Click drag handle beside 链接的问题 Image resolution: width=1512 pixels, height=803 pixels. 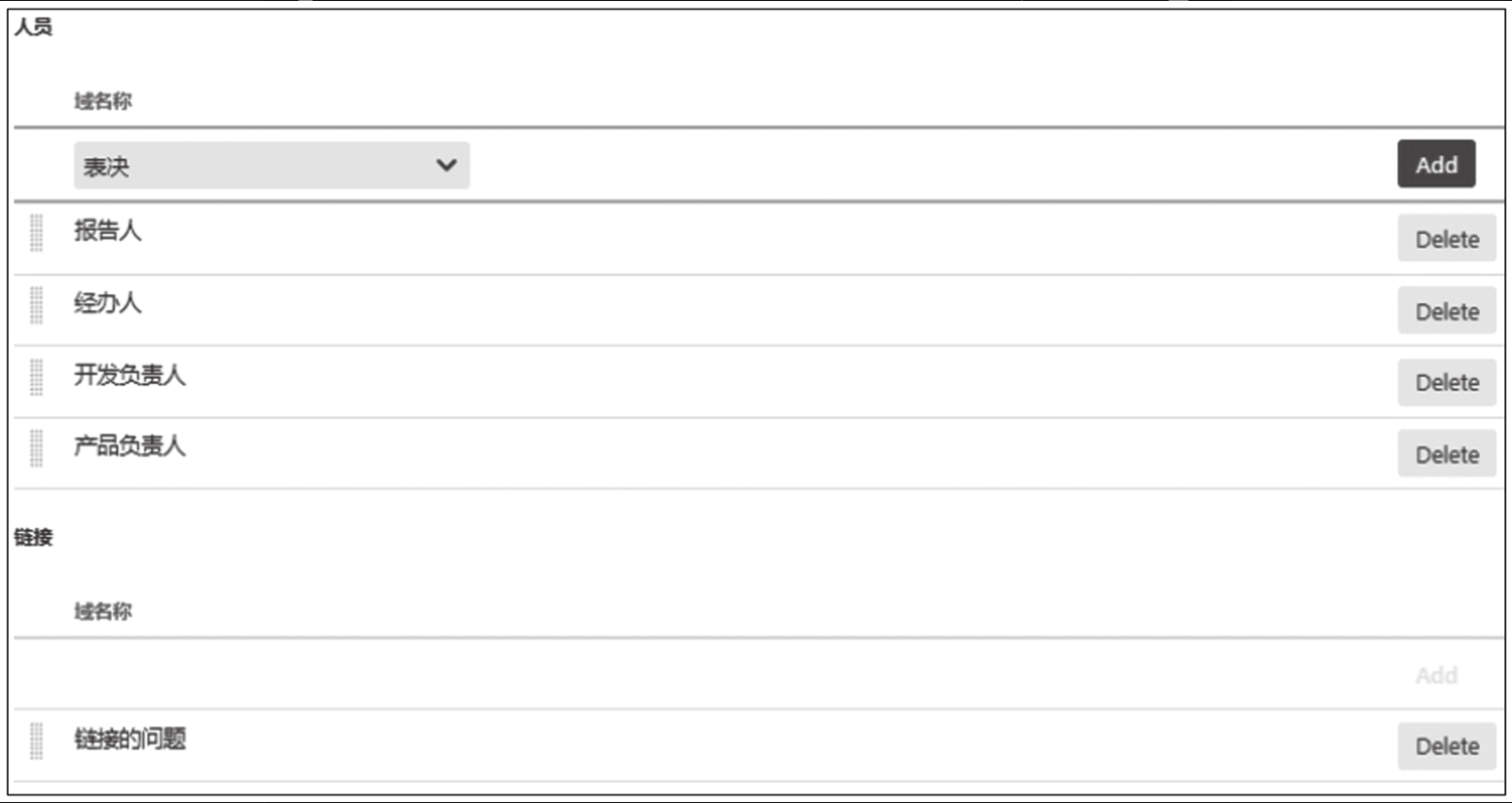[x=37, y=741]
